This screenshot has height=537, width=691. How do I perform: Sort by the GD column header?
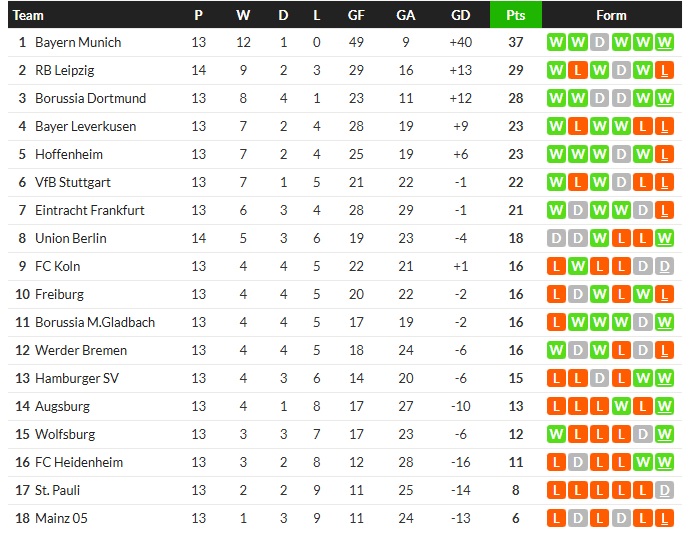[x=460, y=15]
